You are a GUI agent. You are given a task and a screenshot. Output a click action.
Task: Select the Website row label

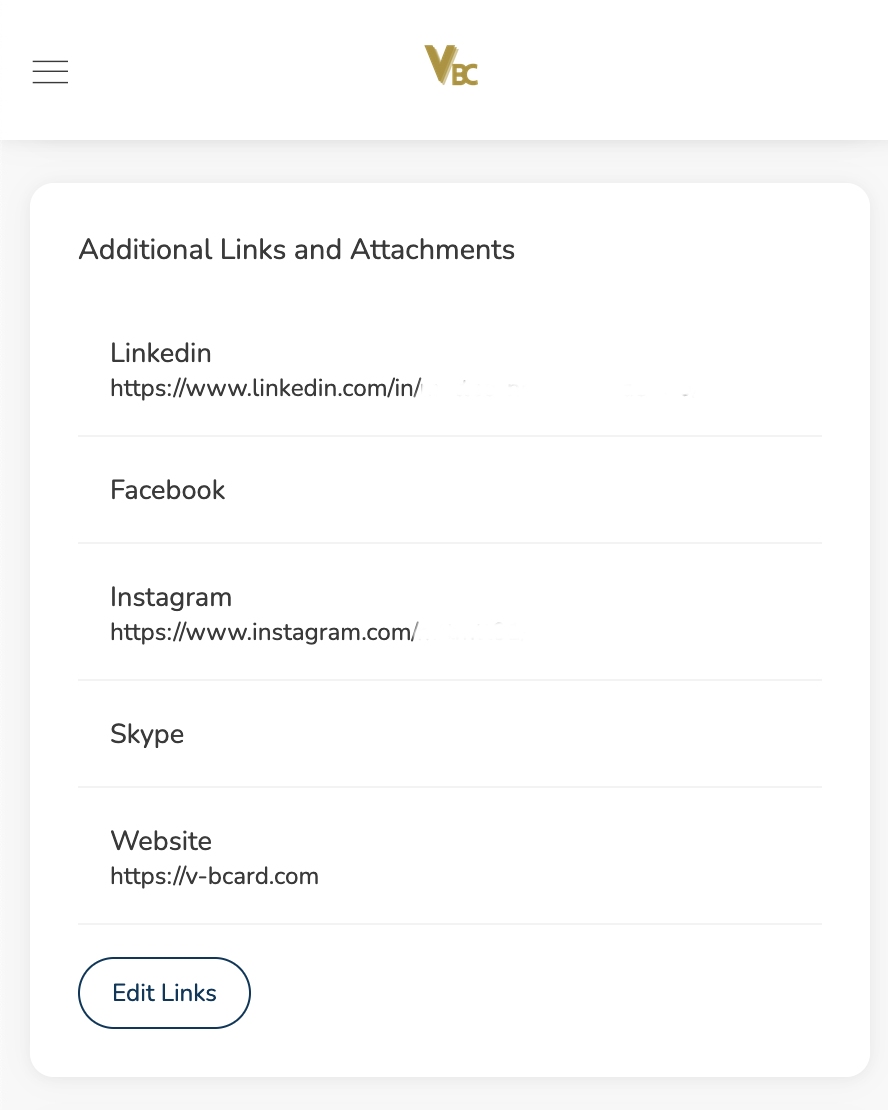coord(161,840)
